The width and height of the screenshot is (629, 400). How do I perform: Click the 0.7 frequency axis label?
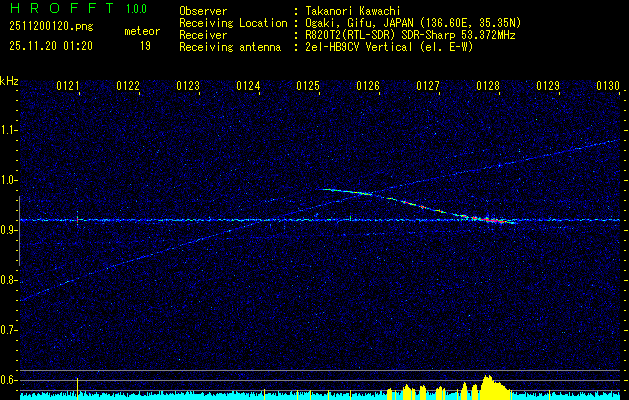(9, 329)
